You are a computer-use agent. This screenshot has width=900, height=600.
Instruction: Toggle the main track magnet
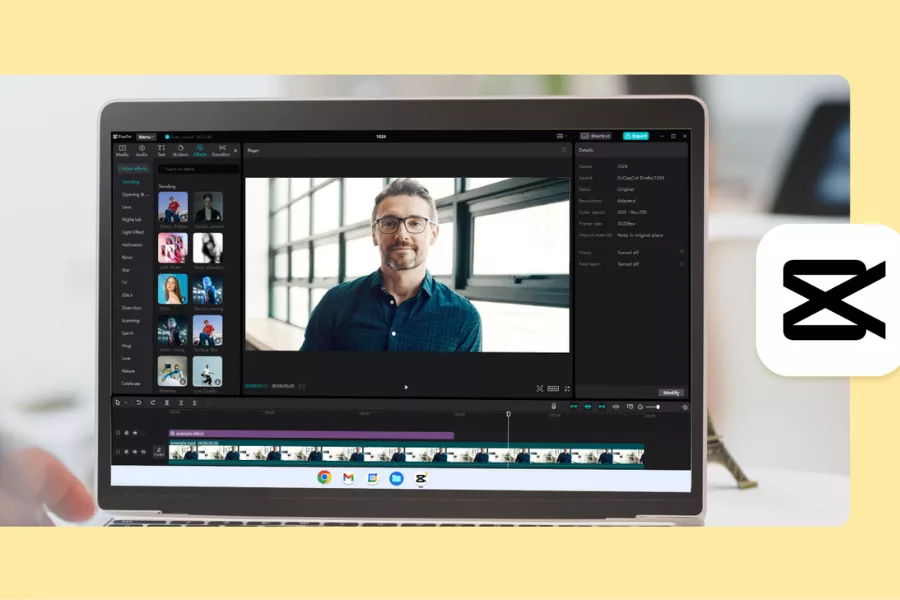573,407
